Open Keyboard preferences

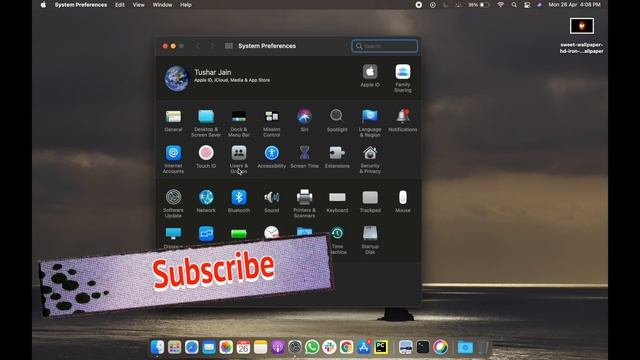click(337, 198)
